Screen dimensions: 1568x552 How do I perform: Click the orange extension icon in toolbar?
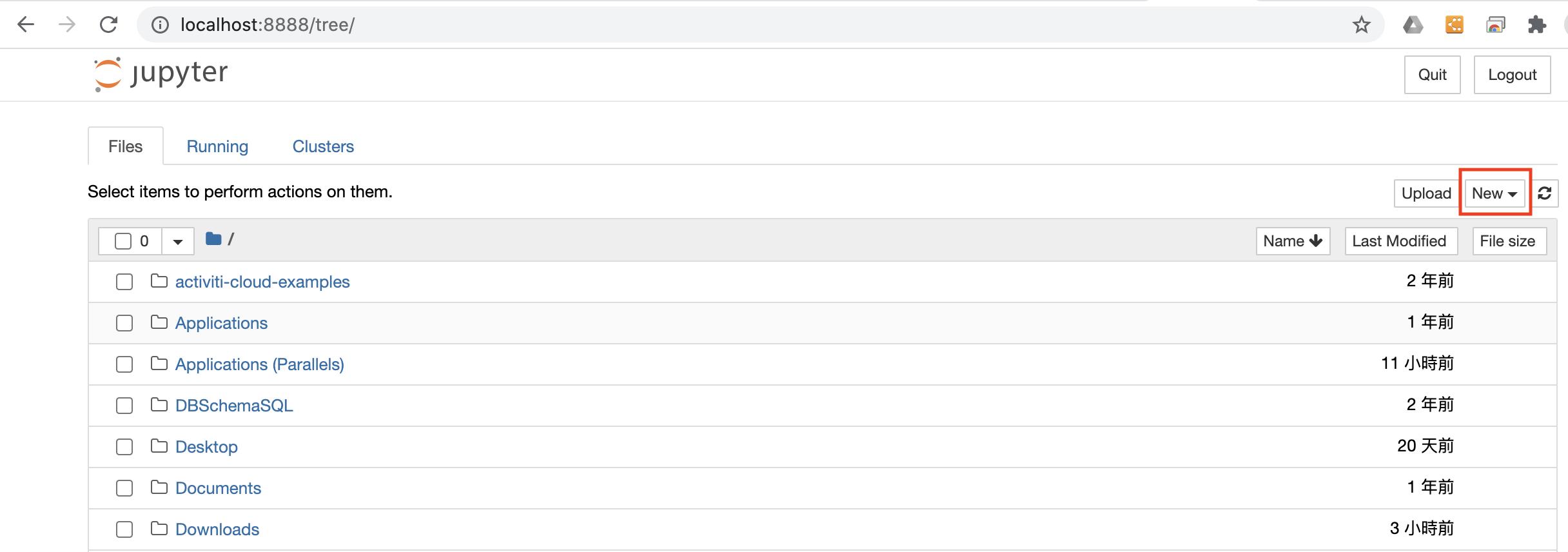(x=1455, y=25)
